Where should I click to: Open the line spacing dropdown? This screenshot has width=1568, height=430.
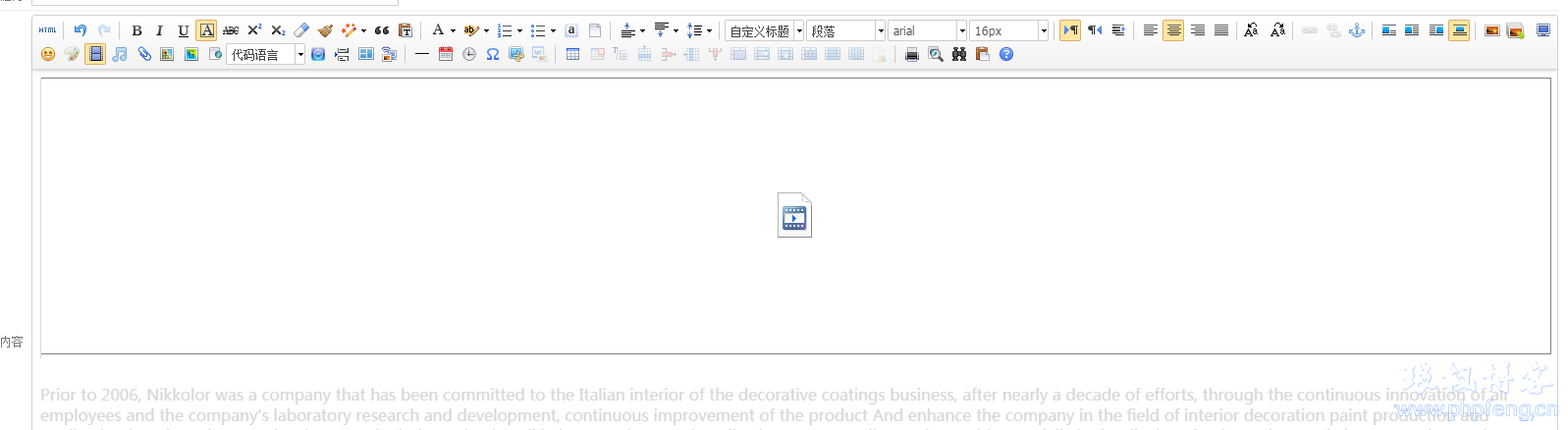(x=709, y=30)
